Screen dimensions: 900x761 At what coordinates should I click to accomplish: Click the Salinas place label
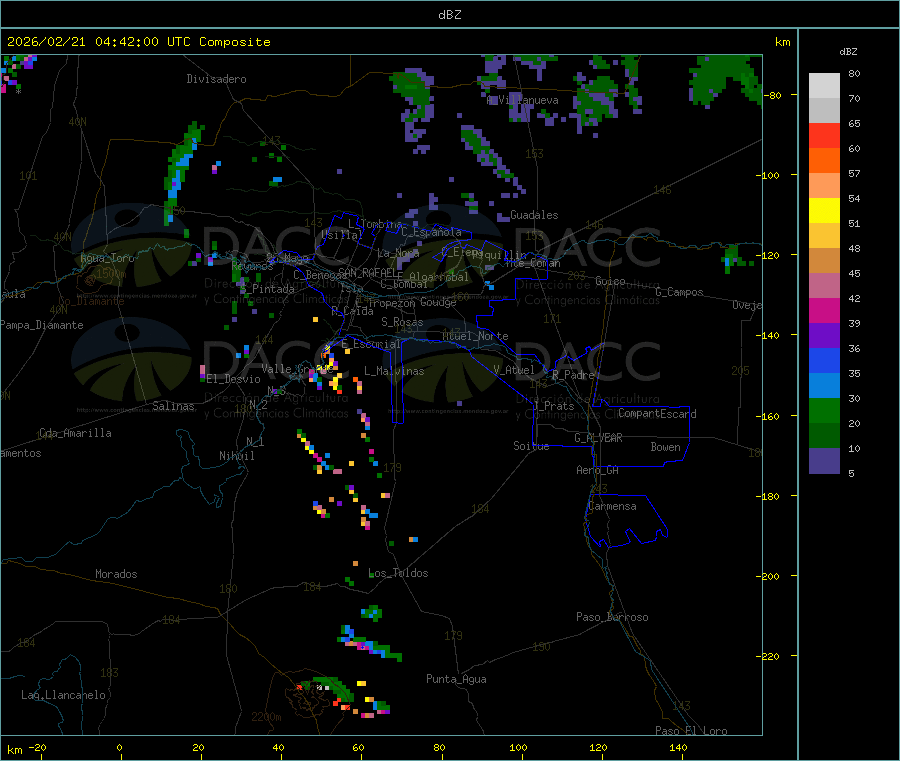tap(173, 406)
